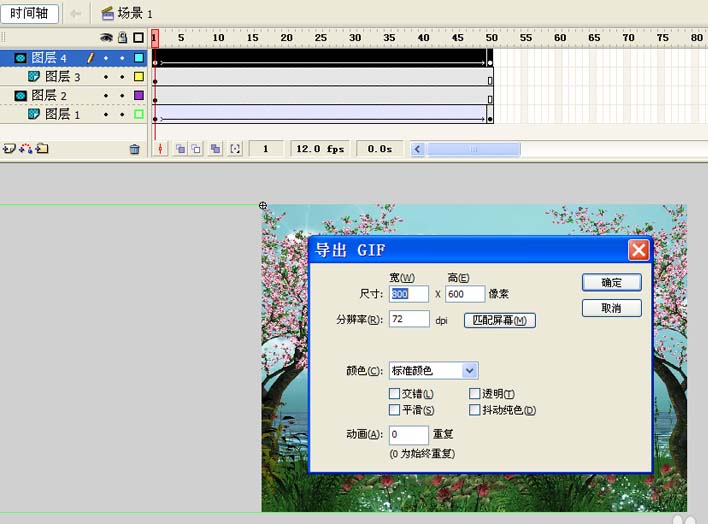Check the 抖动纯色 (dither solids) checkbox
The image size is (708, 524).
click(x=475, y=410)
